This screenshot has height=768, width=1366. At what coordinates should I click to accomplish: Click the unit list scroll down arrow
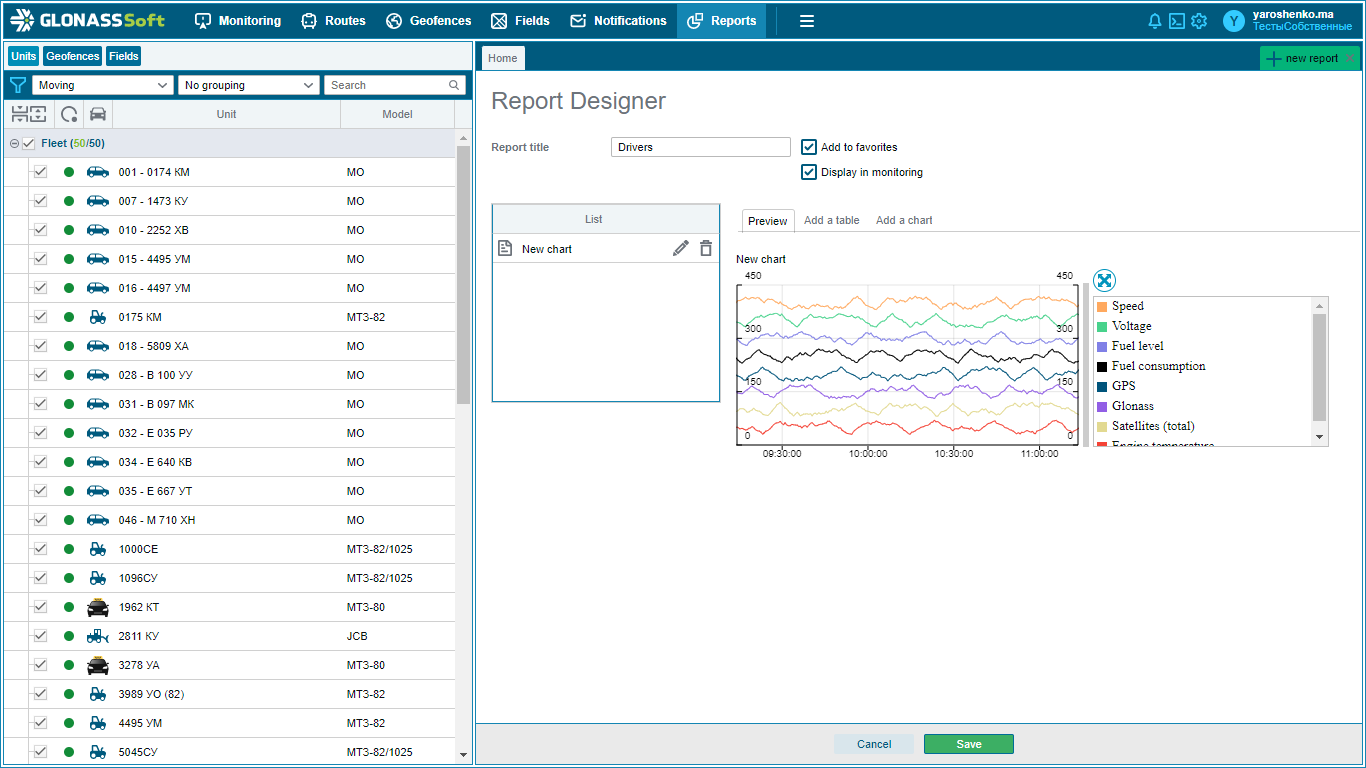pos(463,755)
